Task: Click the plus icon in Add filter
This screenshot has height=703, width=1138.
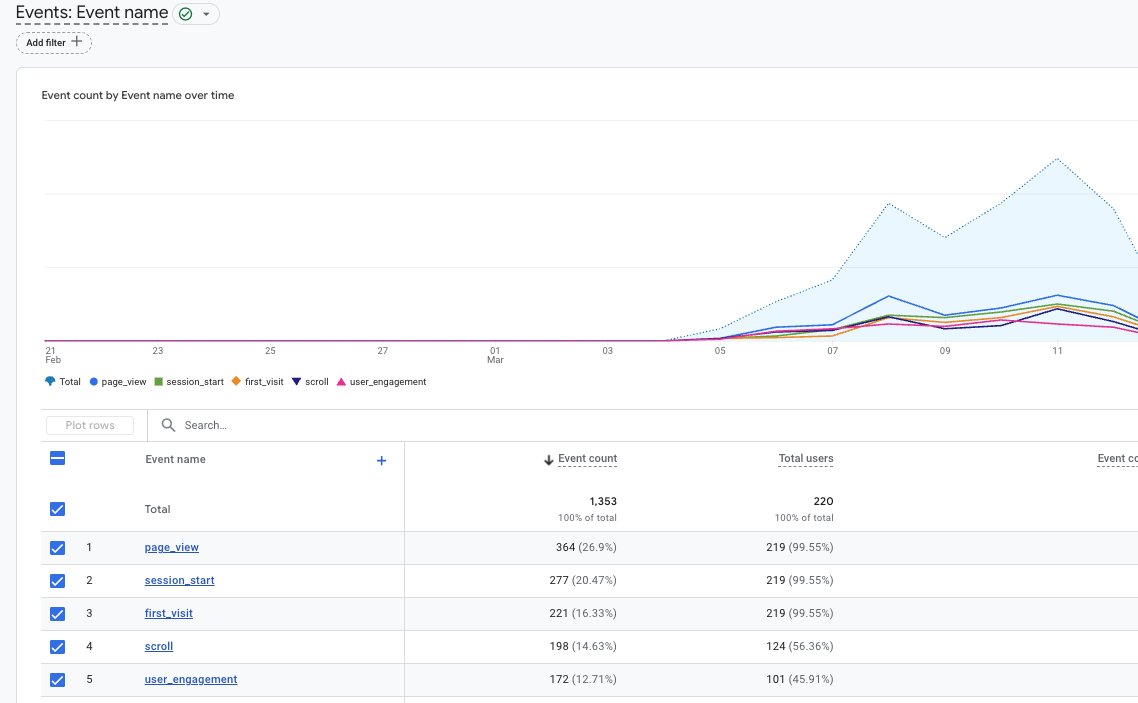Action: (x=77, y=42)
